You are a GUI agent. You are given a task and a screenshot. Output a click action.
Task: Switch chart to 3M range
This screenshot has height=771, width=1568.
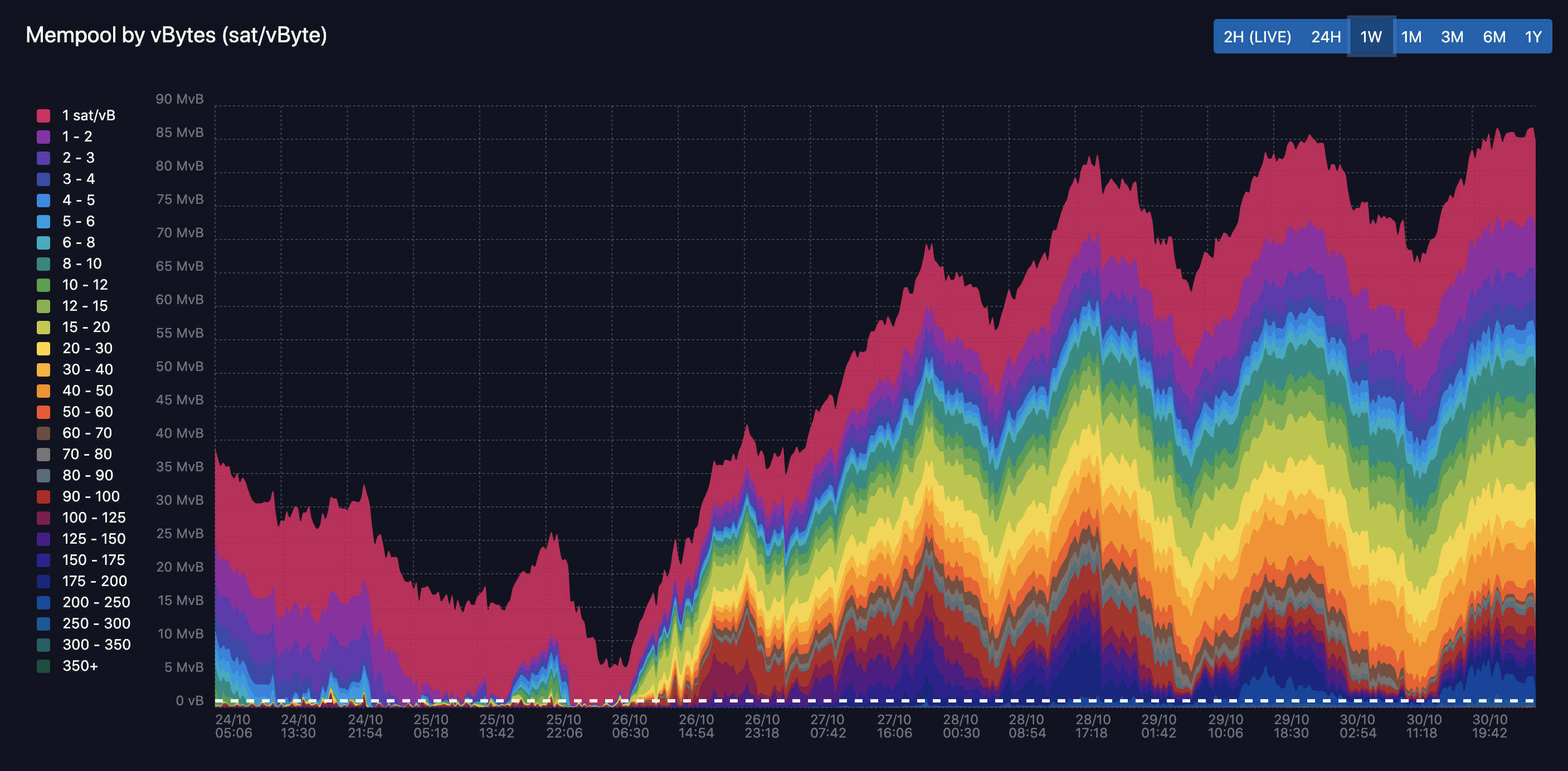tap(1452, 37)
